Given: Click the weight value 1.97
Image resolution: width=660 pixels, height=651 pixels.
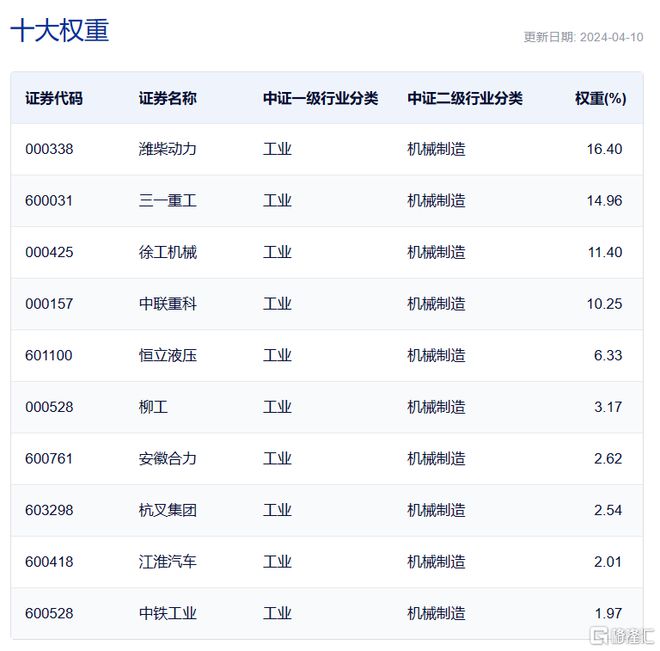Looking at the screenshot, I should [x=608, y=614].
